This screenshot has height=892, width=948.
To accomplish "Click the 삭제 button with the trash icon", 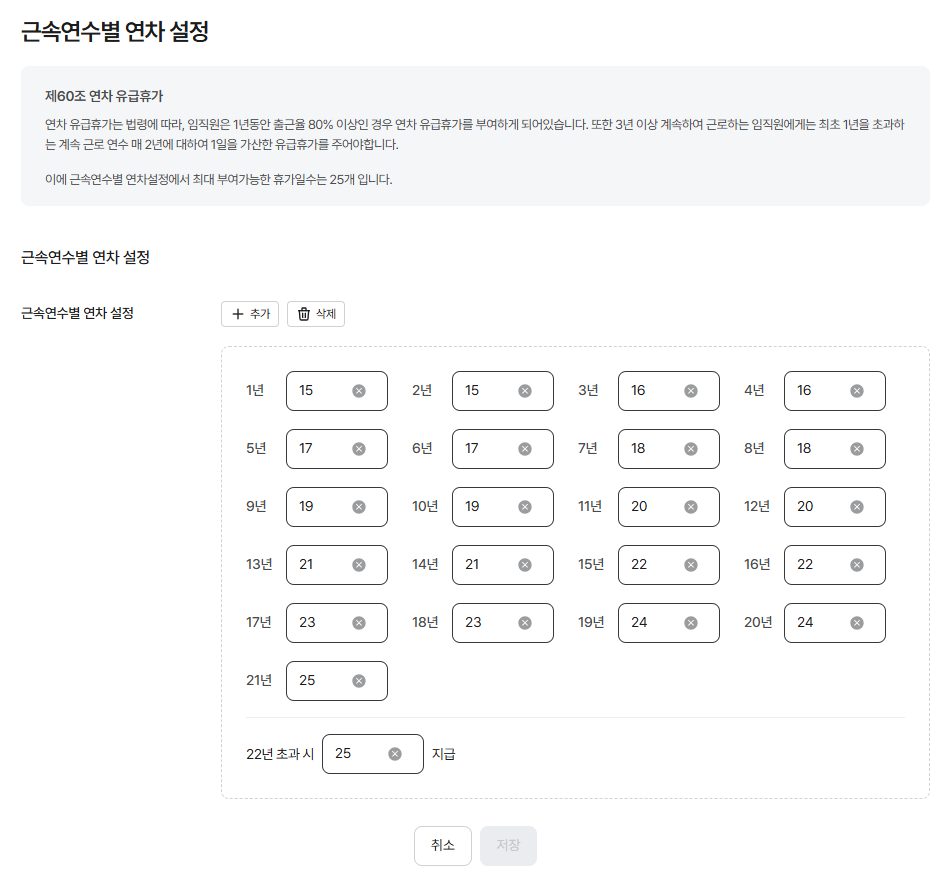I will pos(316,314).
